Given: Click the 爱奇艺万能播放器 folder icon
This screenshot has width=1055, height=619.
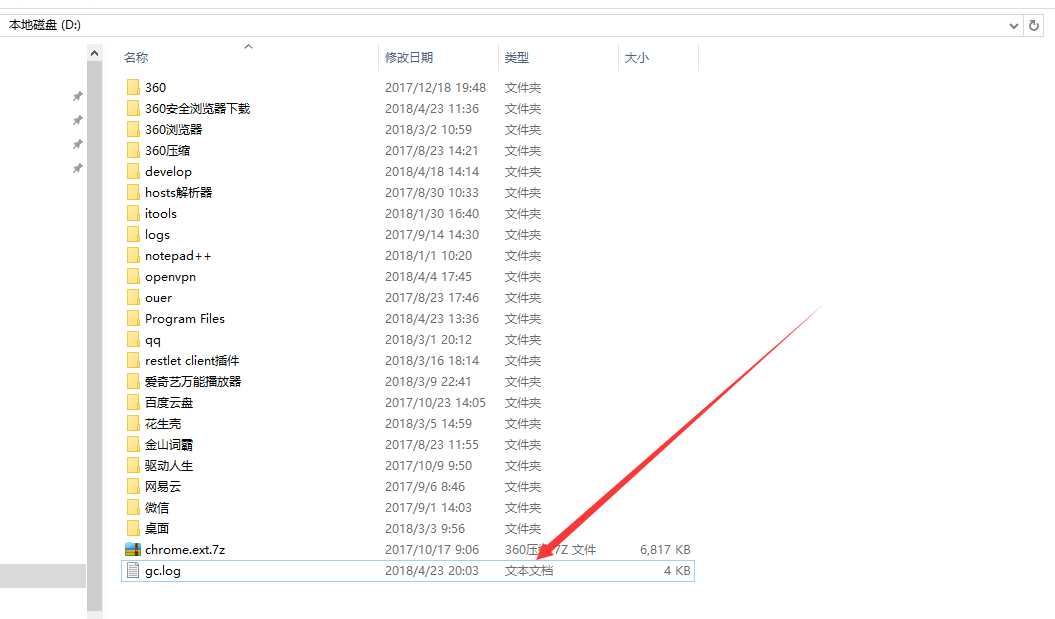Looking at the screenshot, I should [x=133, y=381].
